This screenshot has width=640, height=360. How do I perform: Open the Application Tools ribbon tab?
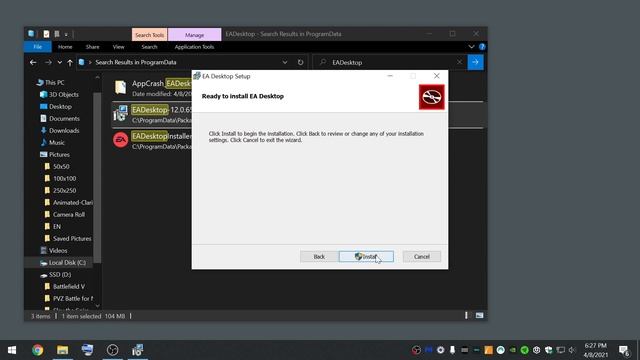(194, 47)
